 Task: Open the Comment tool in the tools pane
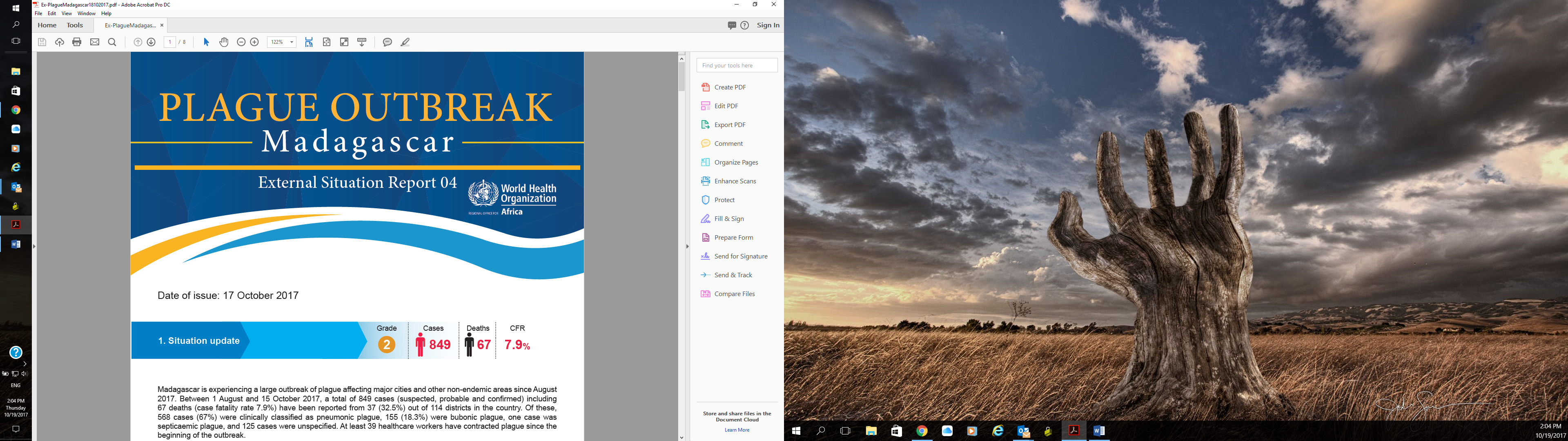coord(722,144)
